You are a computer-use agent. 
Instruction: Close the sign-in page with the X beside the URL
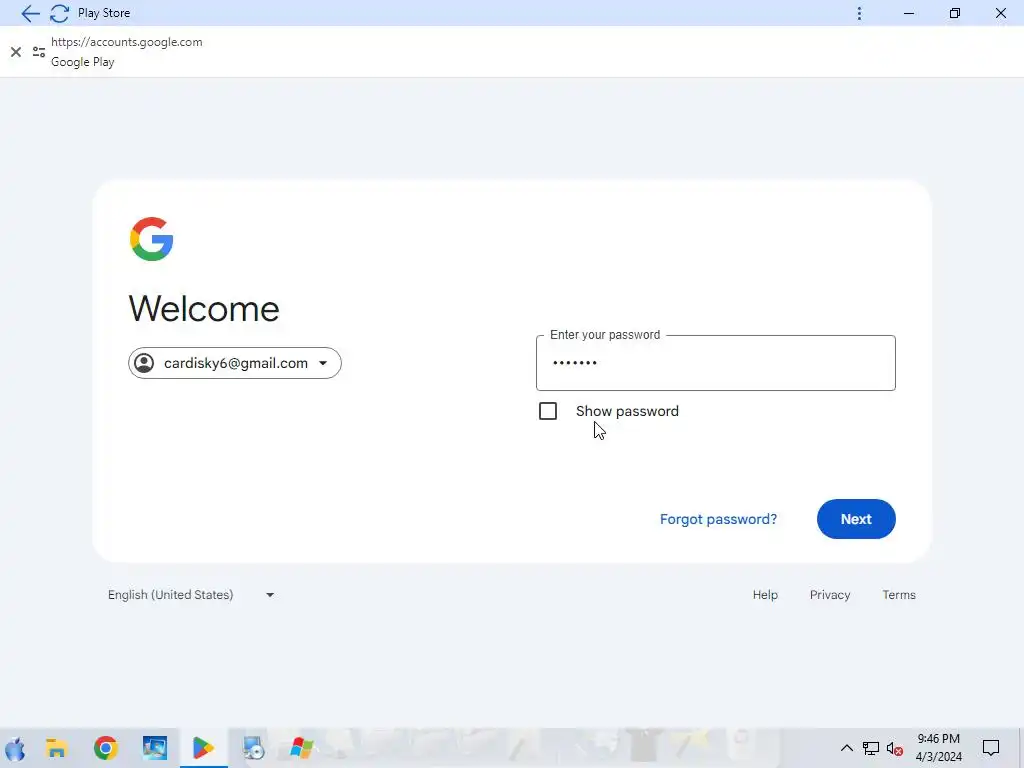pos(16,52)
